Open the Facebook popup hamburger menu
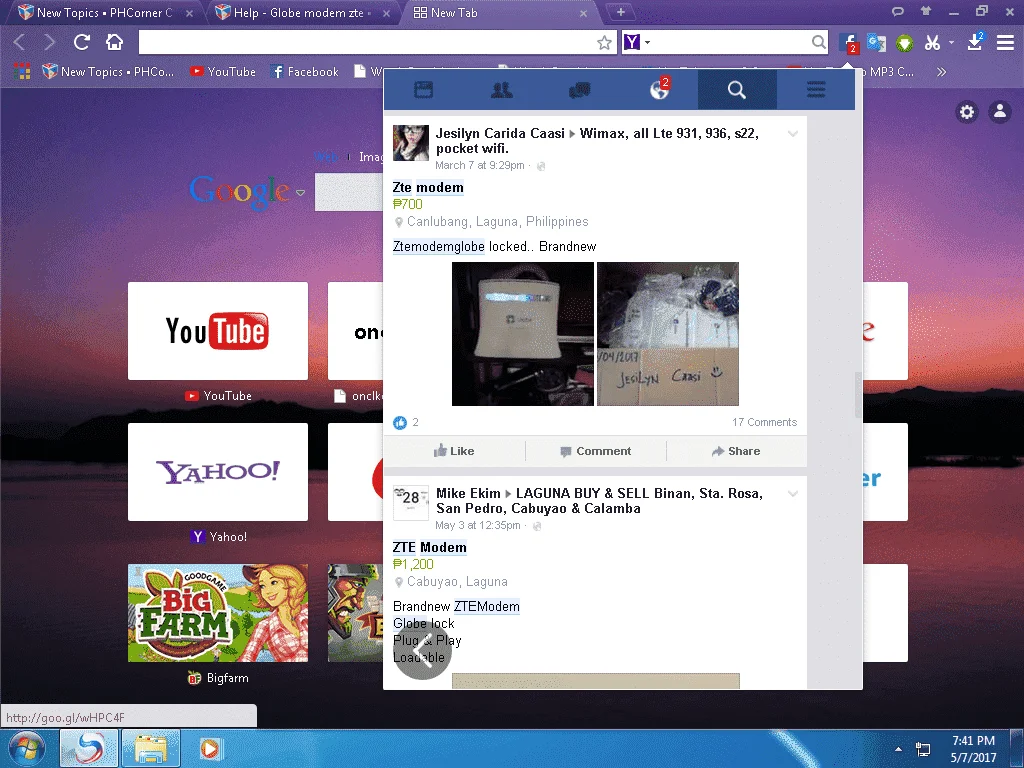The width and height of the screenshot is (1024, 768). click(x=816, y=89)
